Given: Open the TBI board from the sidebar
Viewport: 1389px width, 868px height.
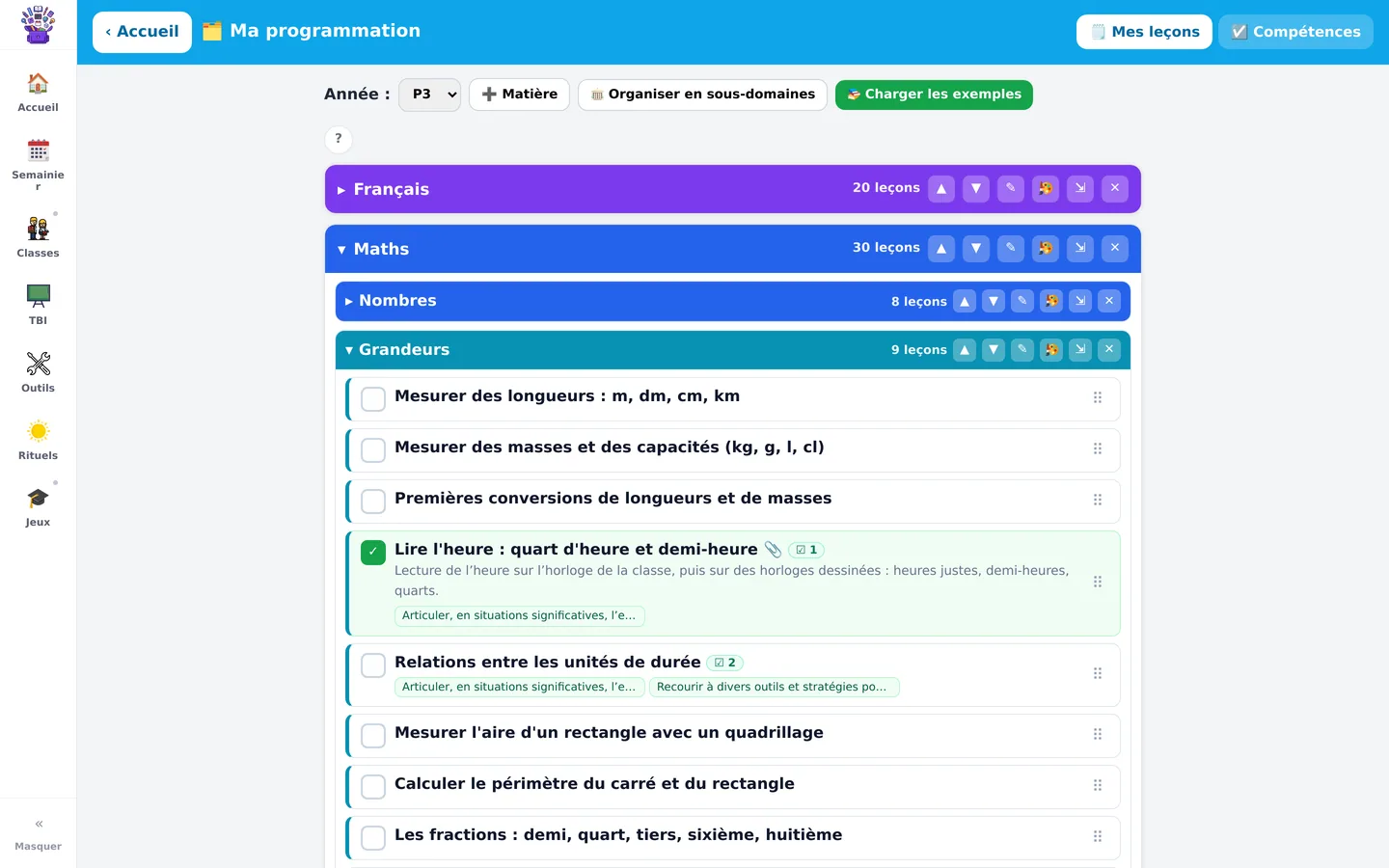Looking at the screenshot, I should [38, 305].
